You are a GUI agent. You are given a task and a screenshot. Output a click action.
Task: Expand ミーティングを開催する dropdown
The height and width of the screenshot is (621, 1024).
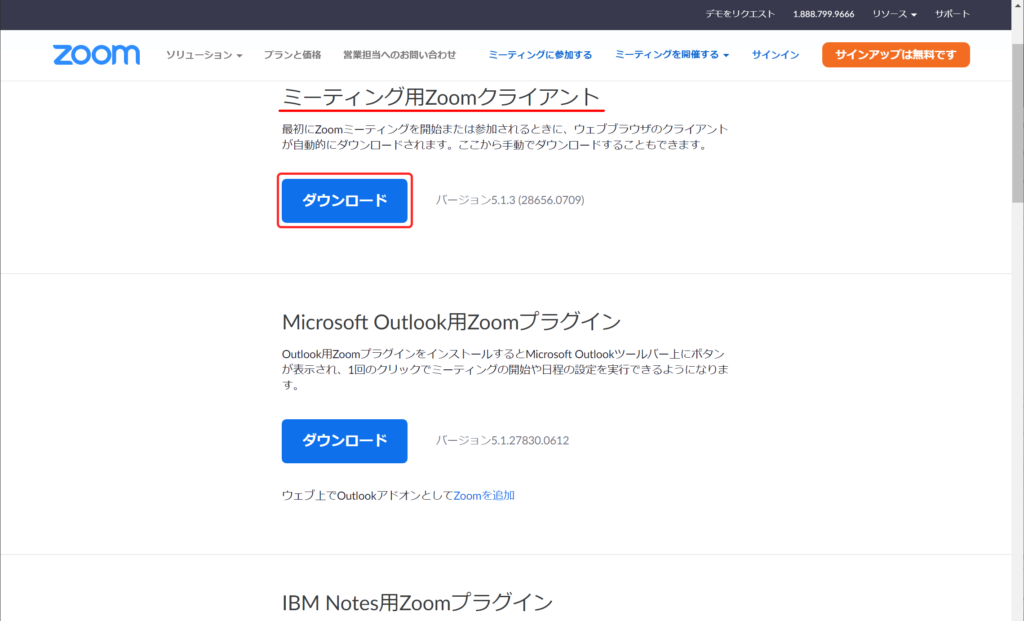671,55
